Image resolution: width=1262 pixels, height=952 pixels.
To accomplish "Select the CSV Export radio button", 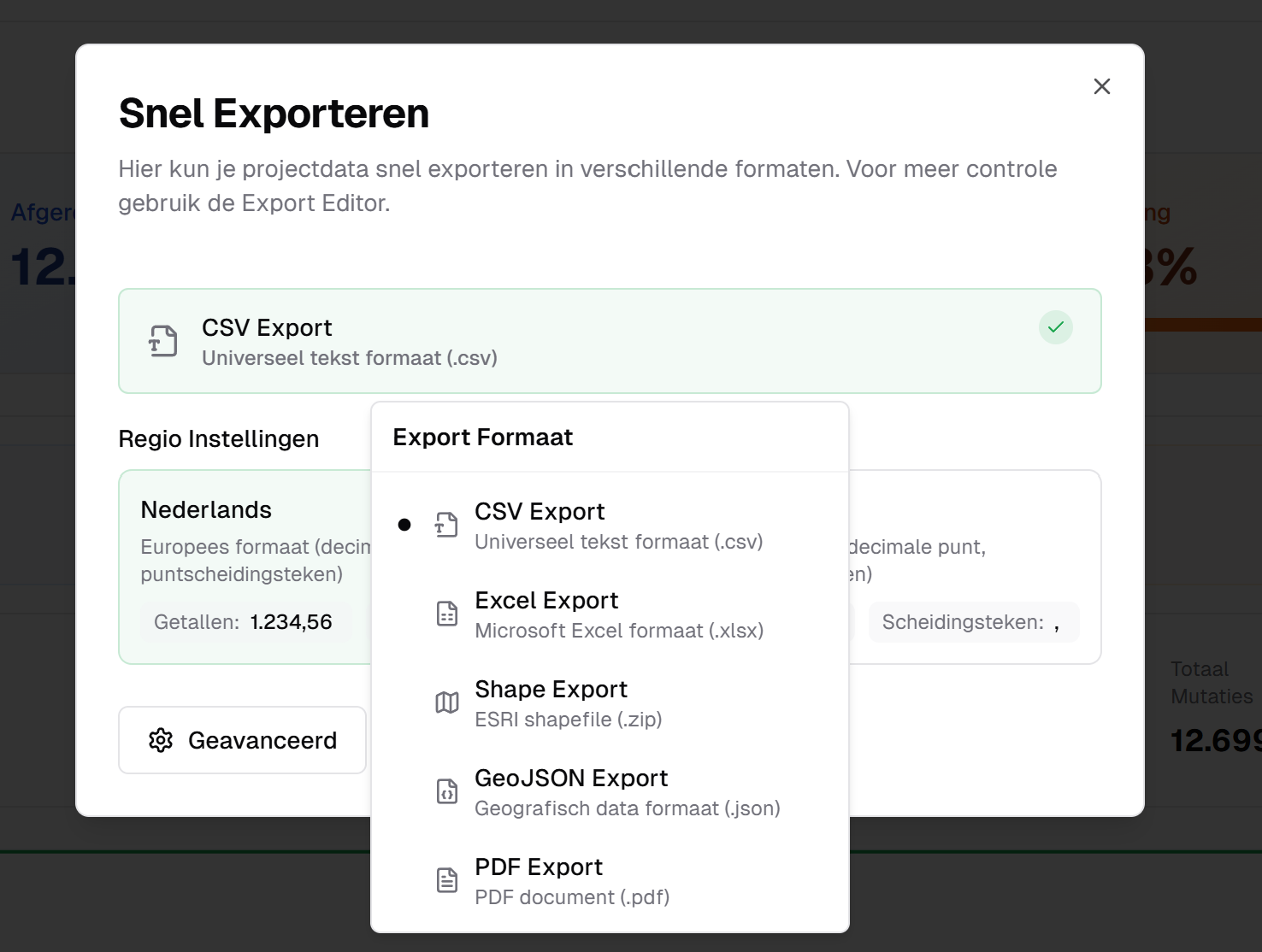I will 404,525.
